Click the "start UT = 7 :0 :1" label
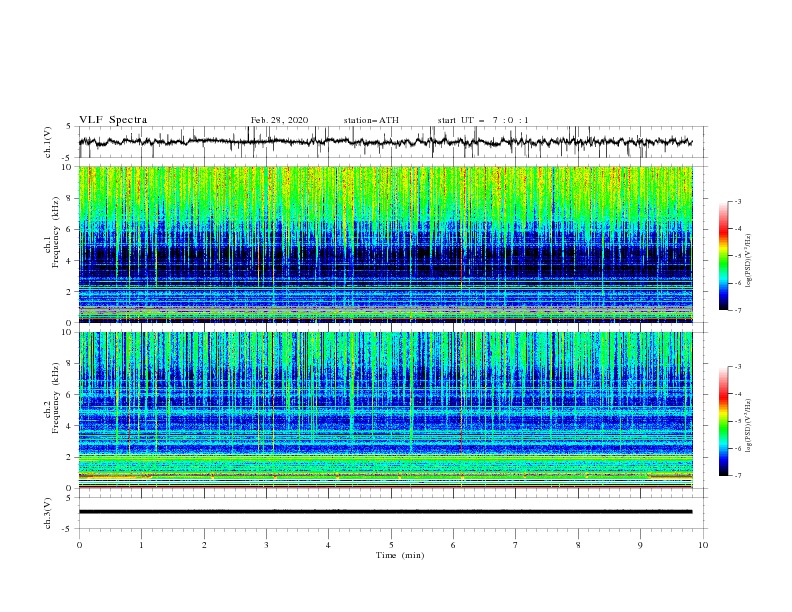The image size is (792, 612). pos(483,120)
